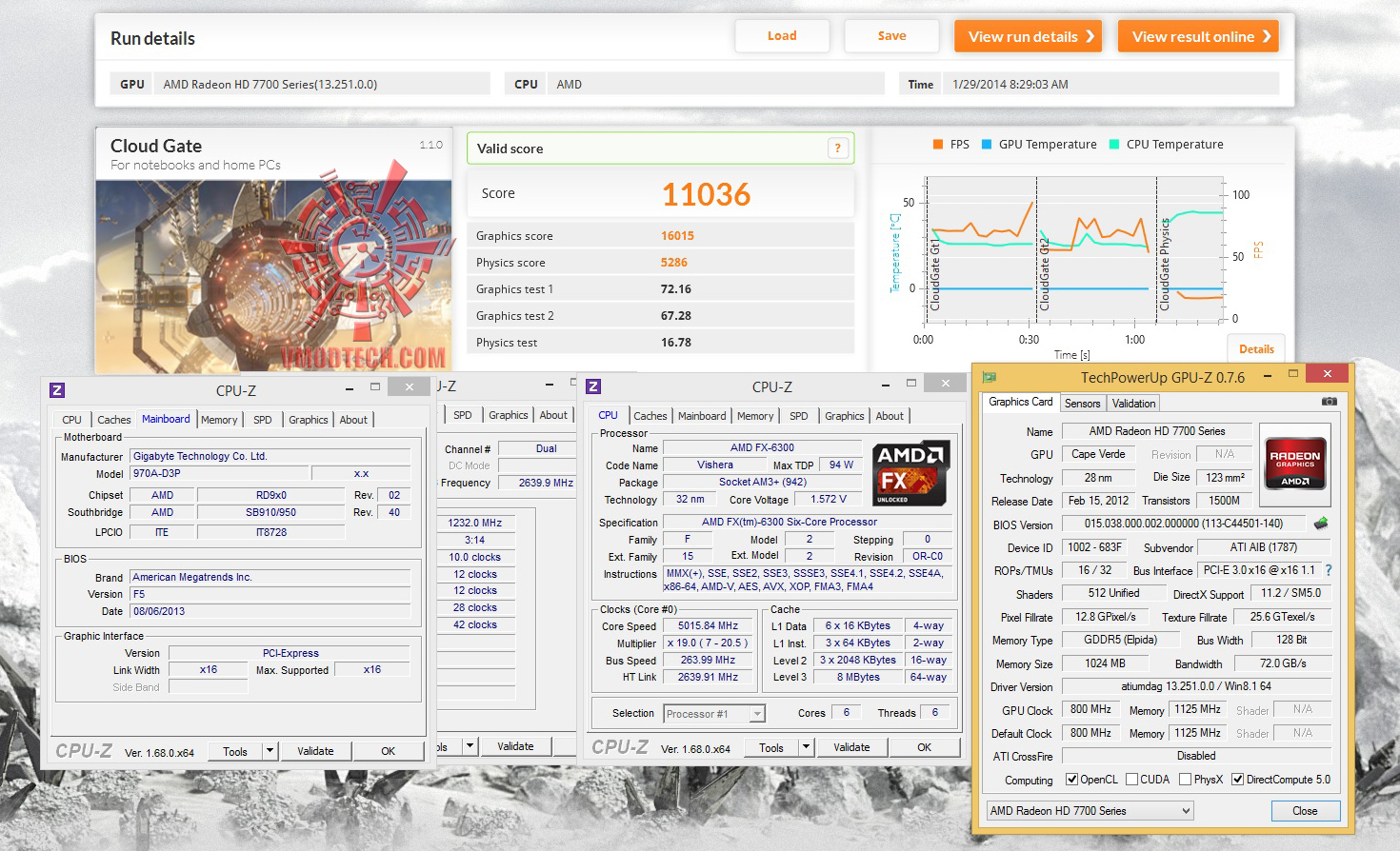Minimize the GPU-Z window
This screenshot has width=1400, height=851.
pos(1267,375)
